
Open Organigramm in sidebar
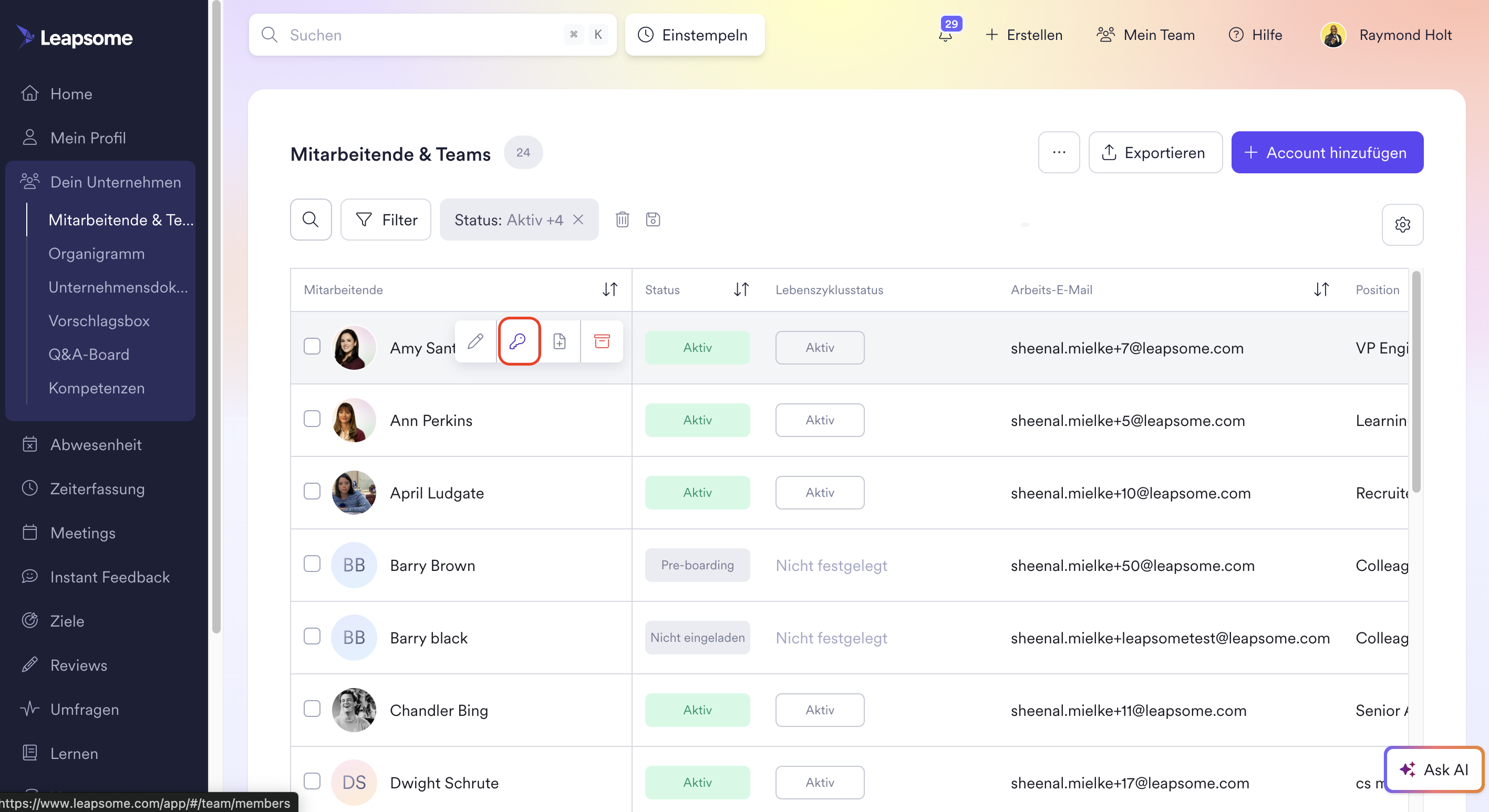point(97,254)
